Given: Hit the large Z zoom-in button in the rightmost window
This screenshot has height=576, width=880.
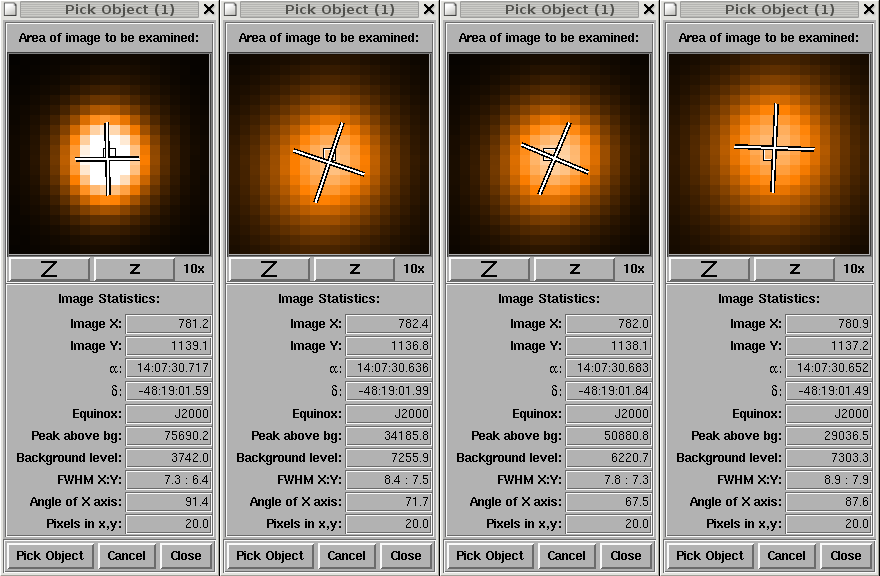Looking at the screenshot, I should (710, 269).
